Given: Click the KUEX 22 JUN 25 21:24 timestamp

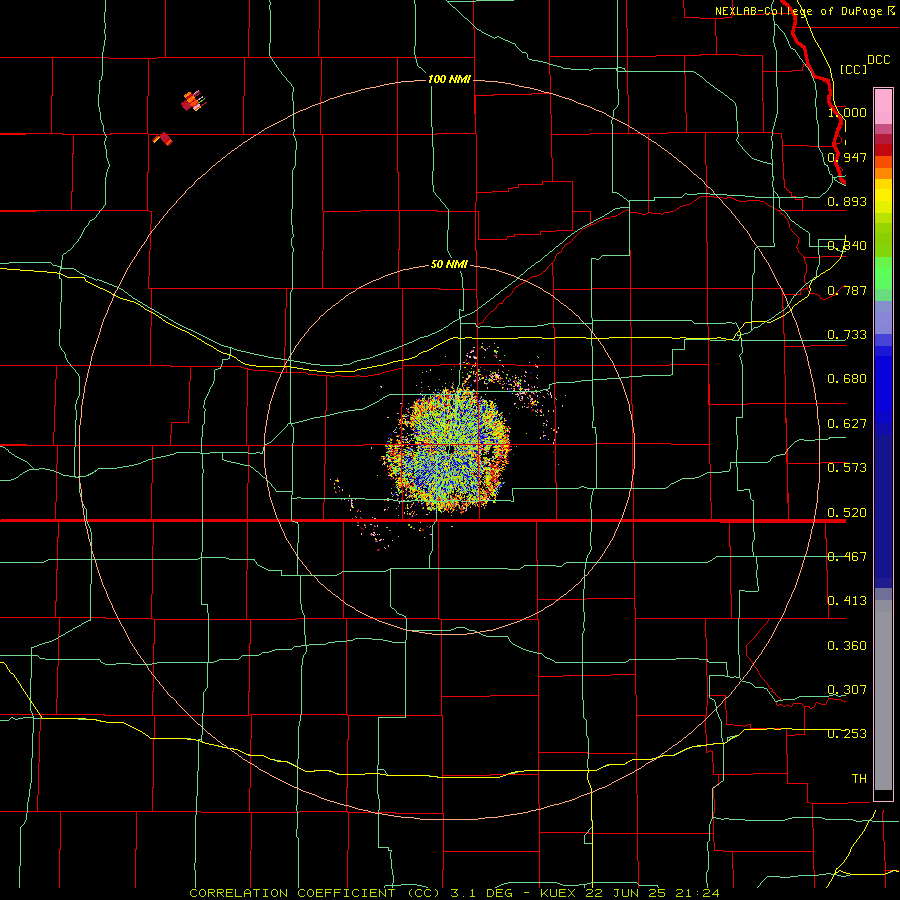Looking at the screenshot, I should point(630,893).
